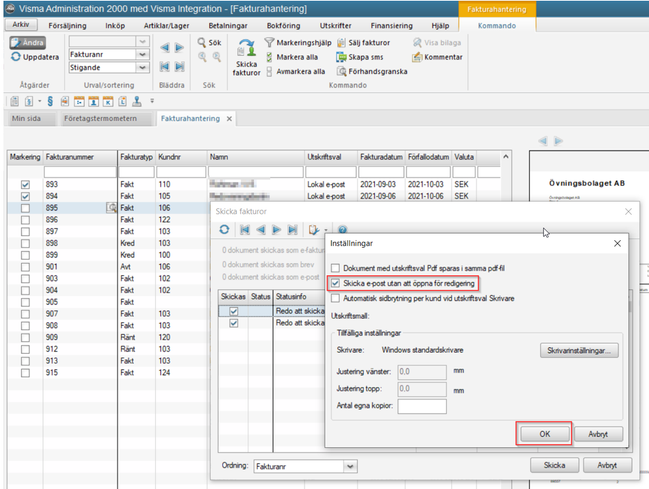This screenshot has height=489, width=649.
Task: Open the Fakturanr sorting dropdown in ribbon
Action: pos(142,54)
